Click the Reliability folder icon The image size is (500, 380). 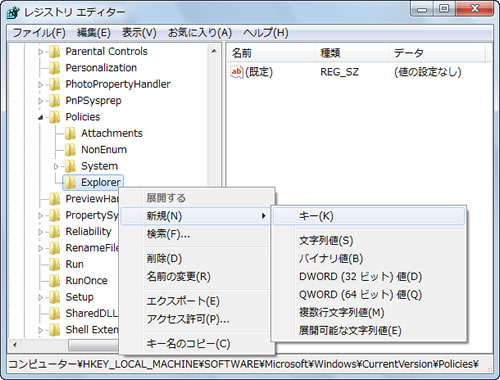click(54, 231)
